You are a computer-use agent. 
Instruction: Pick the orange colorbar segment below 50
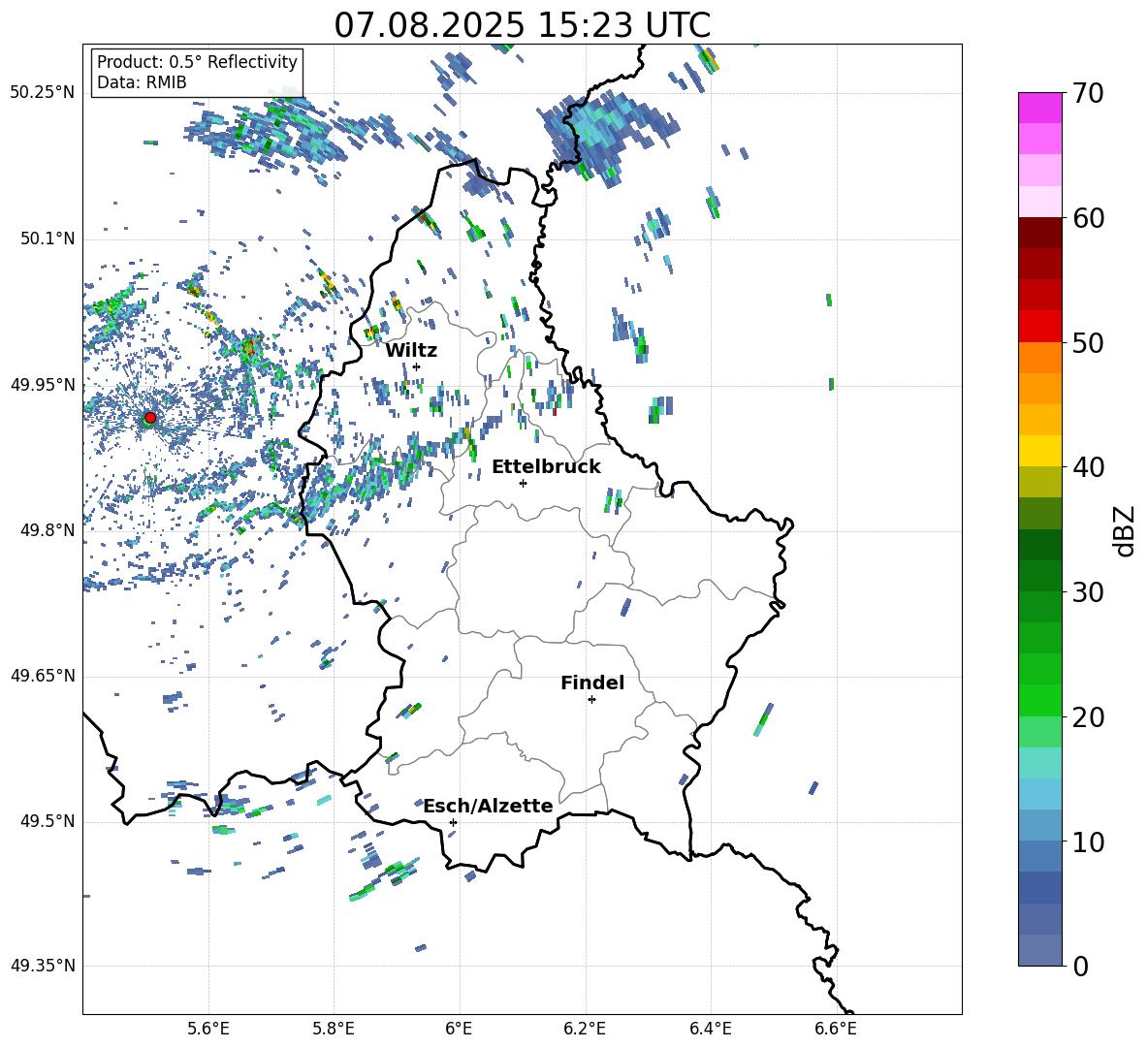1039,357
